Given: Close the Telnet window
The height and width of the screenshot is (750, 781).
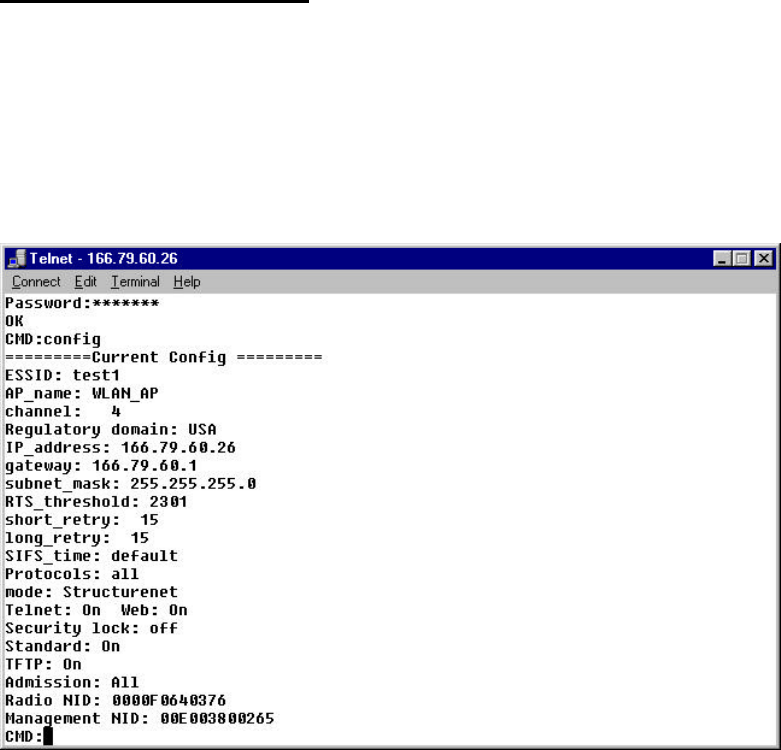Looking at the screenshot, I should (764, 258).
